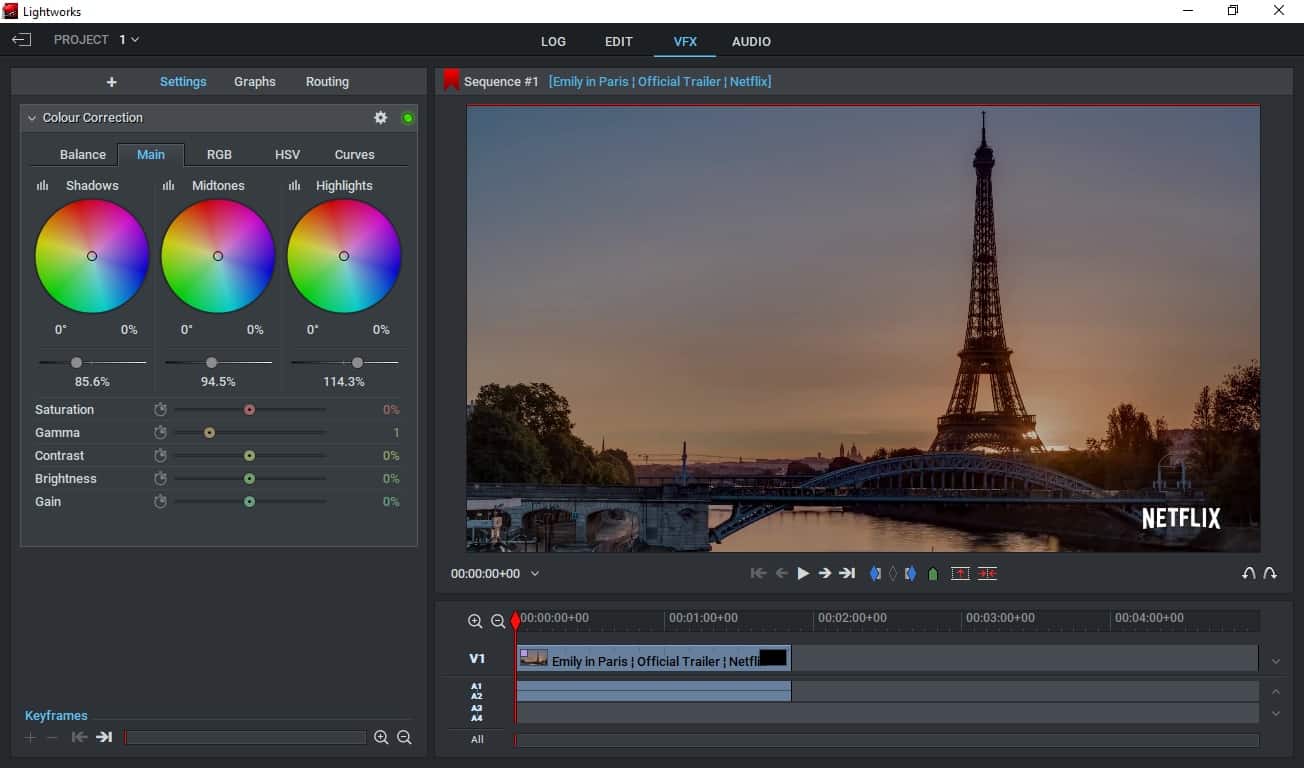Enable keyframing for Brightness
This screenshot has height=768, width=1304.
(160, 479)
